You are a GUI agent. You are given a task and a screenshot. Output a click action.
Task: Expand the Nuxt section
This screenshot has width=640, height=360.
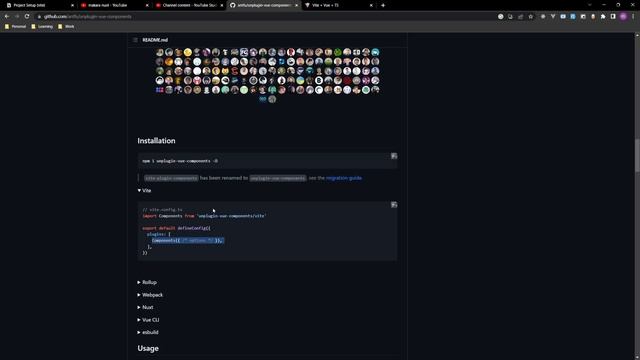pos(146,307)
